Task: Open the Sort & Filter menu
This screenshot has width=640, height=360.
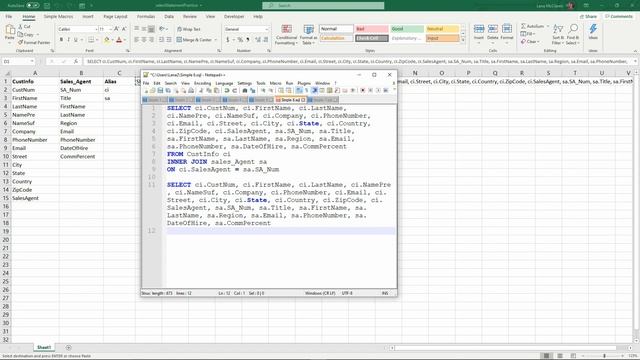Action: pyautogui.click(x=558, y=34)
